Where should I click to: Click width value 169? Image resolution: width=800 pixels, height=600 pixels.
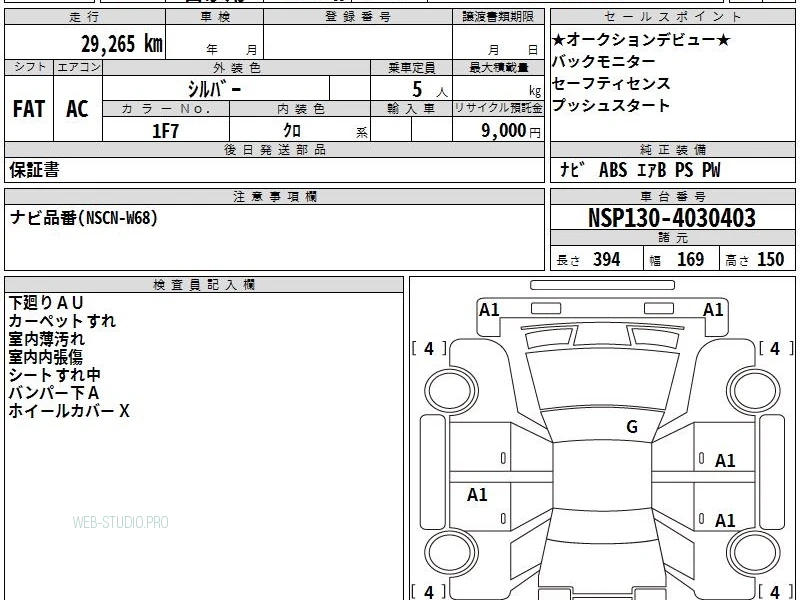coord(690,260)
